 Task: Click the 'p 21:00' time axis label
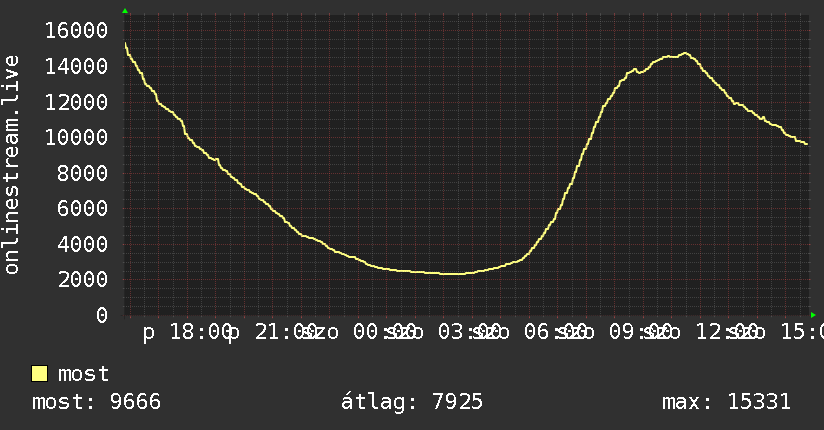click(272, 332)
